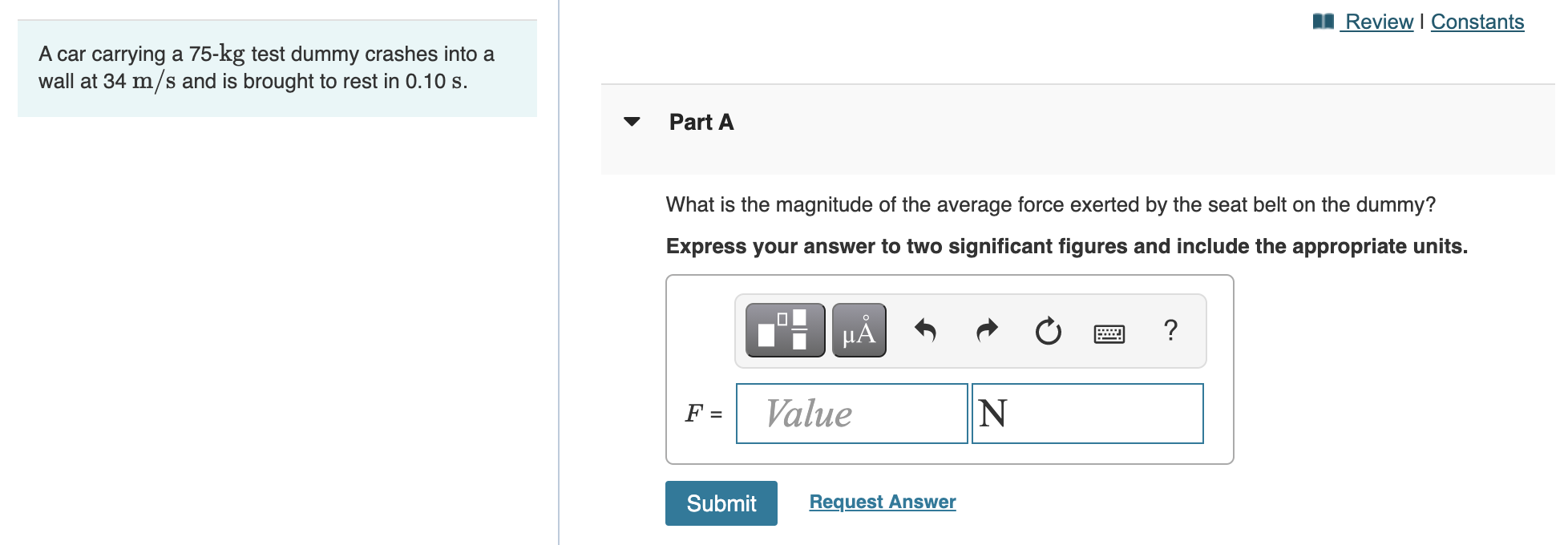Click Request Answer
The width and height of the screenshot is (1568, 545).
pos(883,502)
